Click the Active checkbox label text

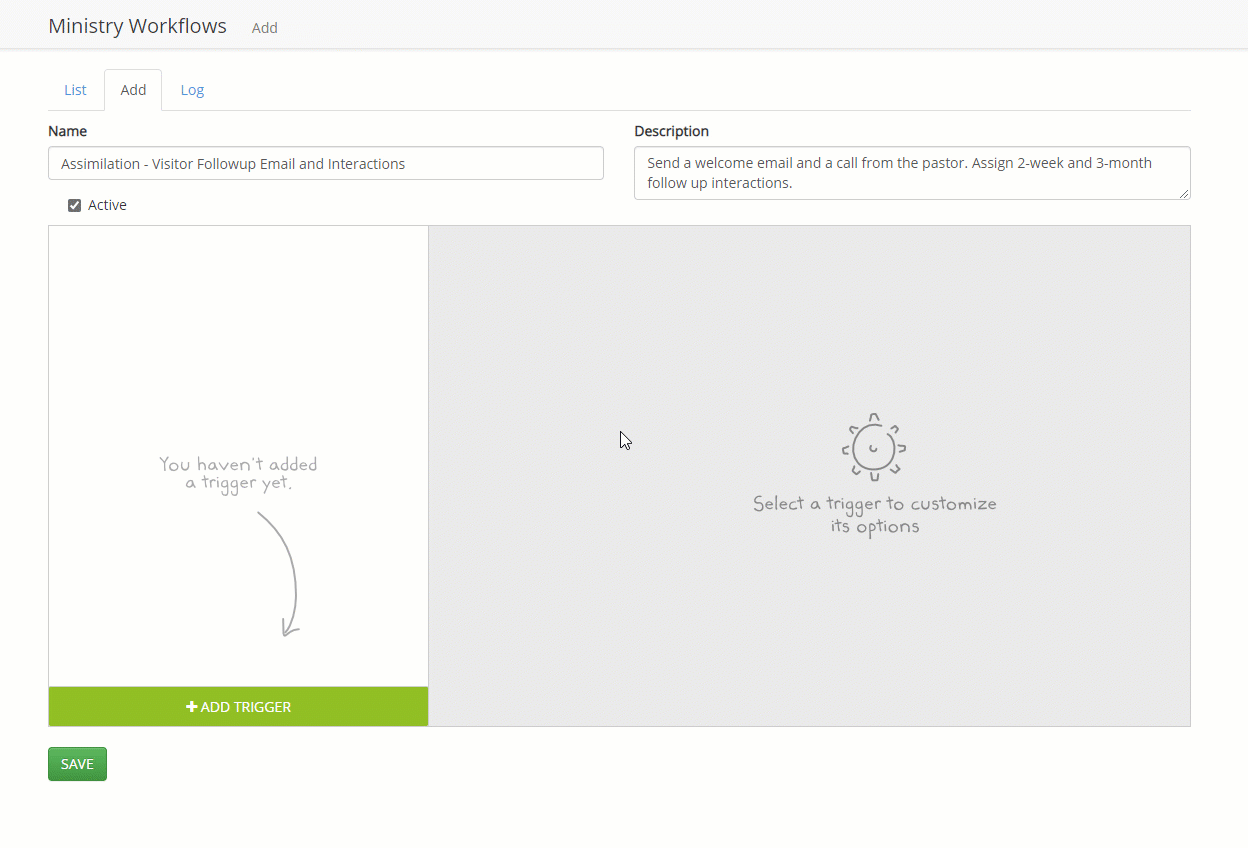[x=107, y=205]
